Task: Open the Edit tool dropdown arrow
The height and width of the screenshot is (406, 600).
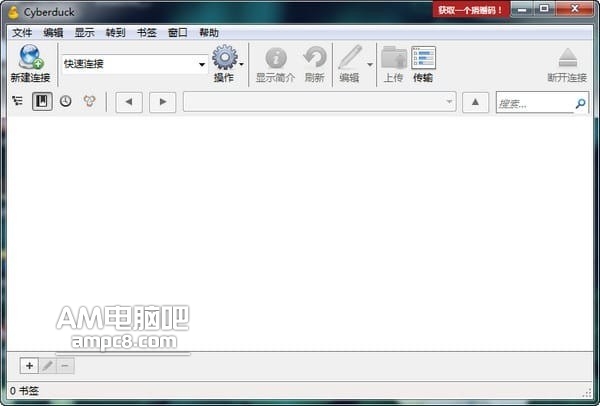Action: pos(370,65)
